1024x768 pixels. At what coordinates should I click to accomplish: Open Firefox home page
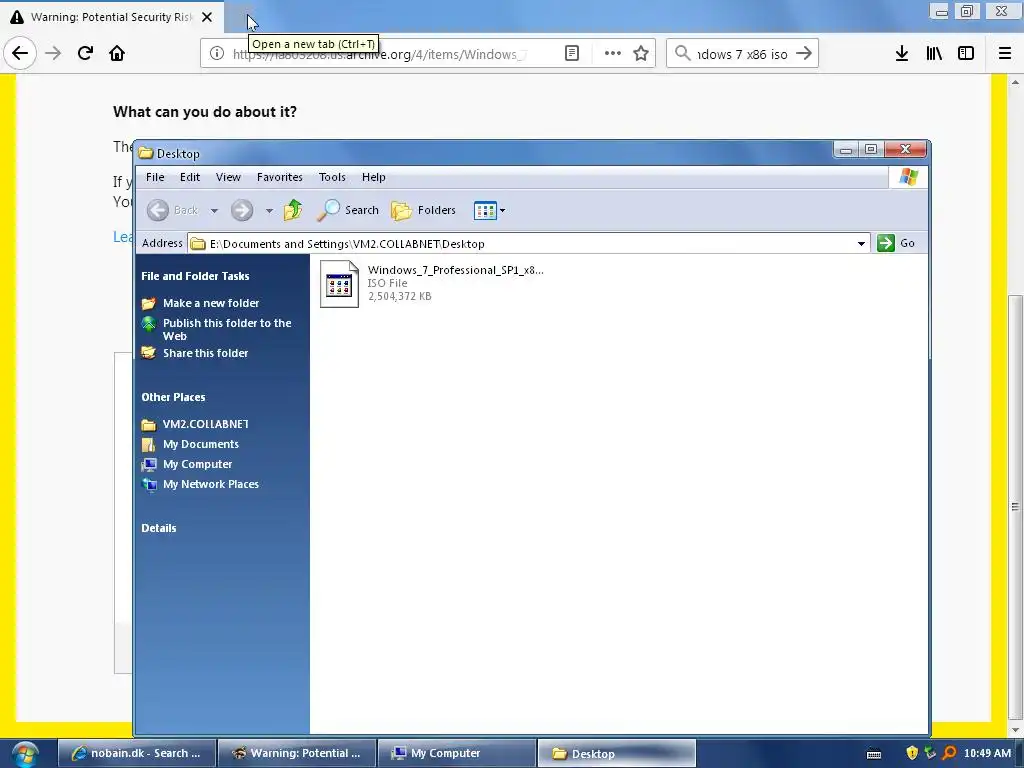click(x=117, y=54)
